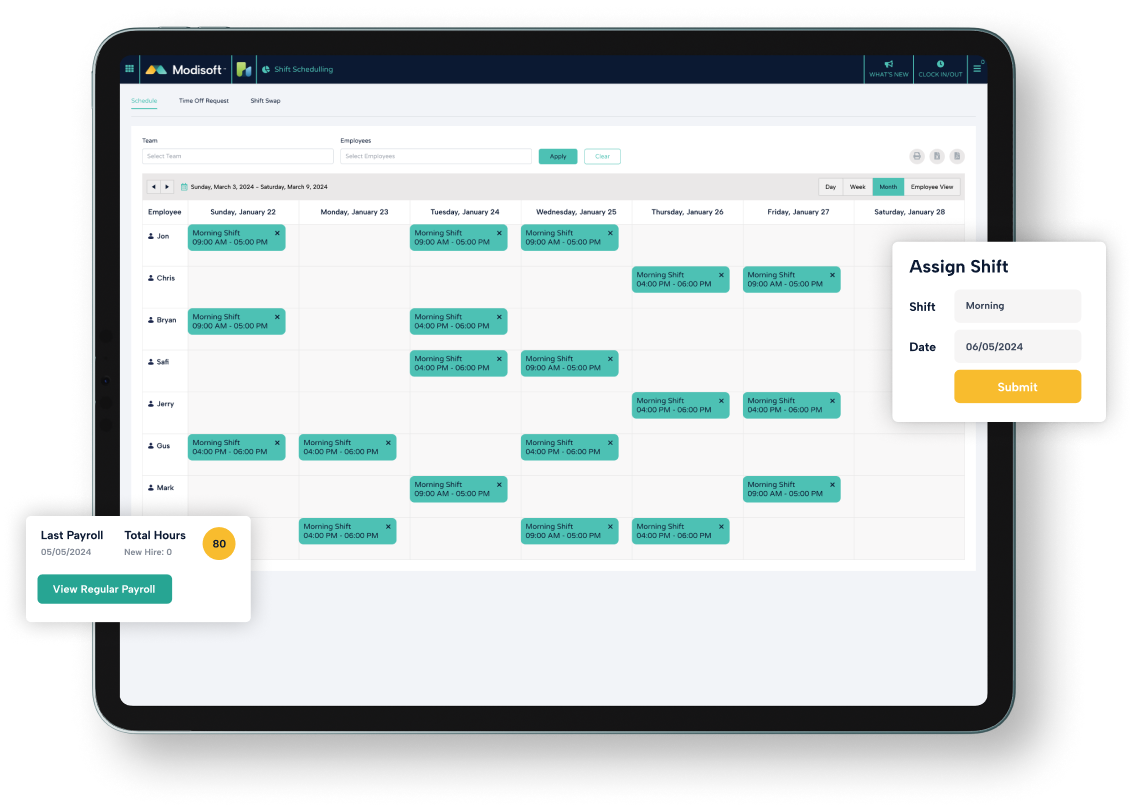Submit the Assign Shift form
Image resolution: width=1134 pixels, height=810 pixels.
click(x=1017, y=386)
